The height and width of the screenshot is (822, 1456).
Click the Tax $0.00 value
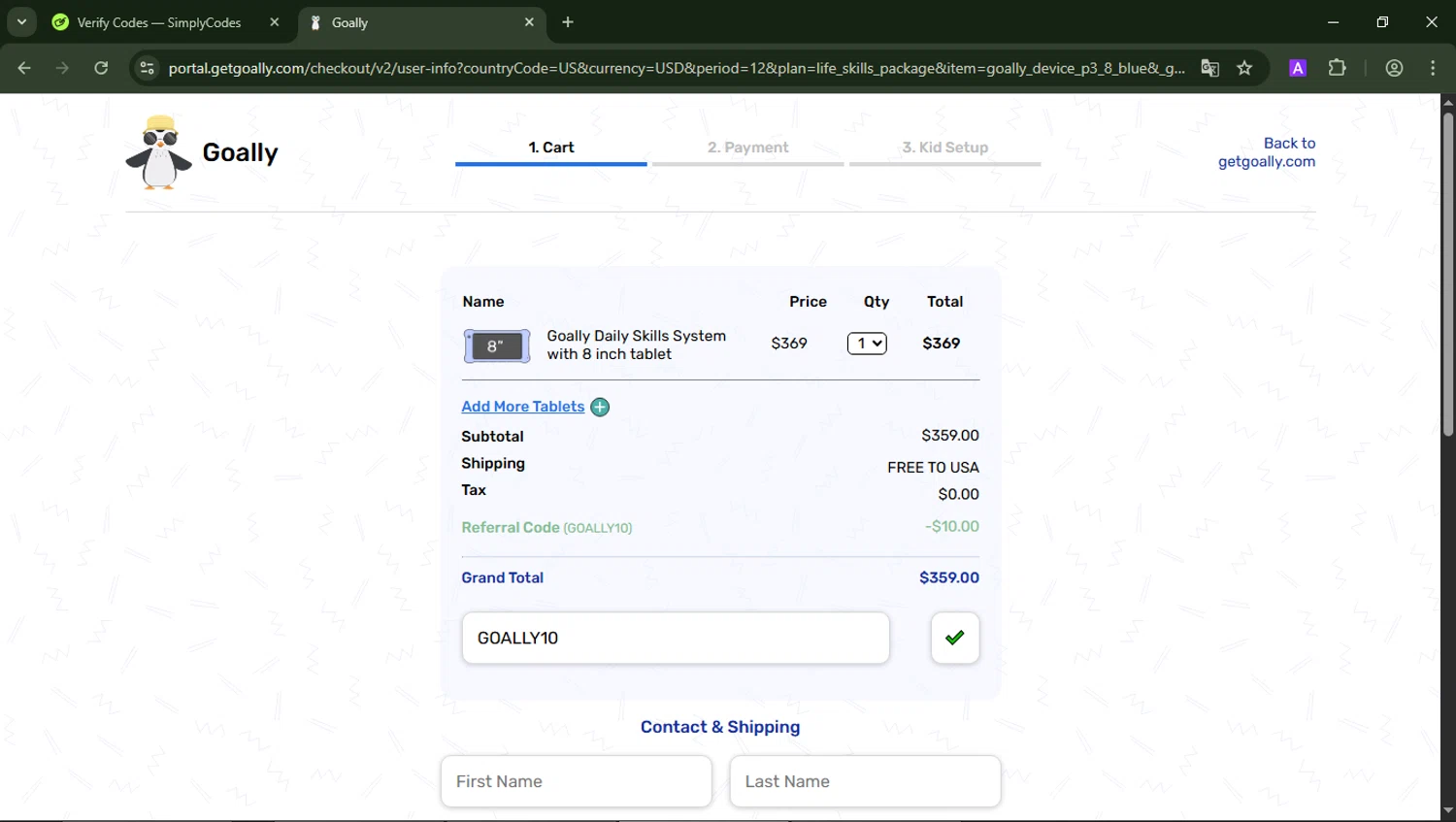tap(958, 494)
